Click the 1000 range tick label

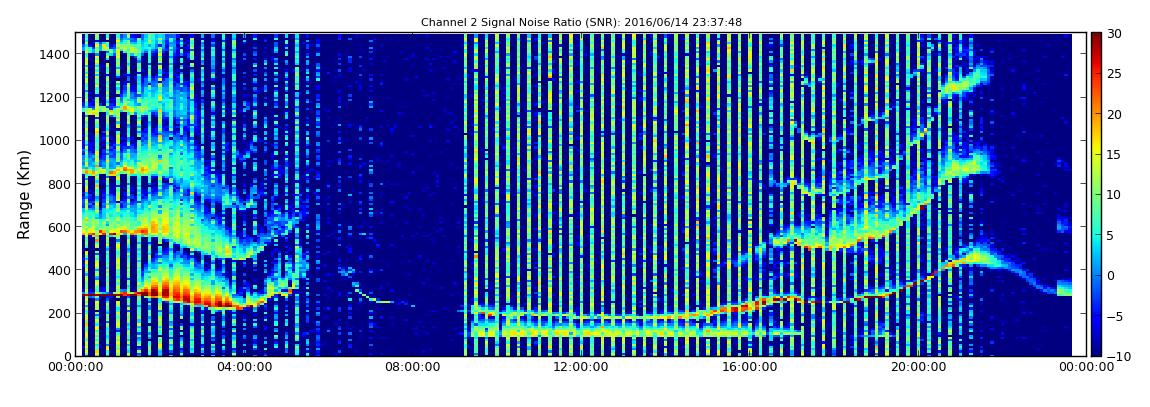pyautogui.click(x=56, y=141)
